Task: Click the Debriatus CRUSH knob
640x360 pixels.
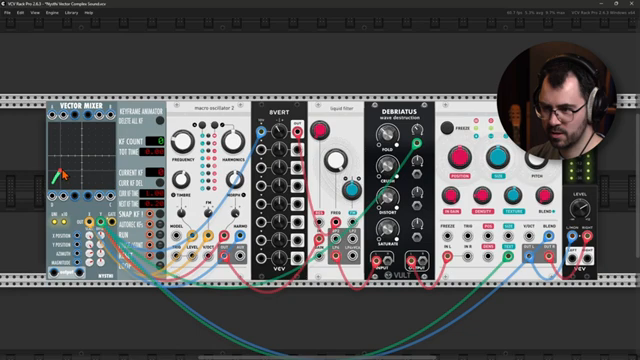Action: tap(387, 166)
